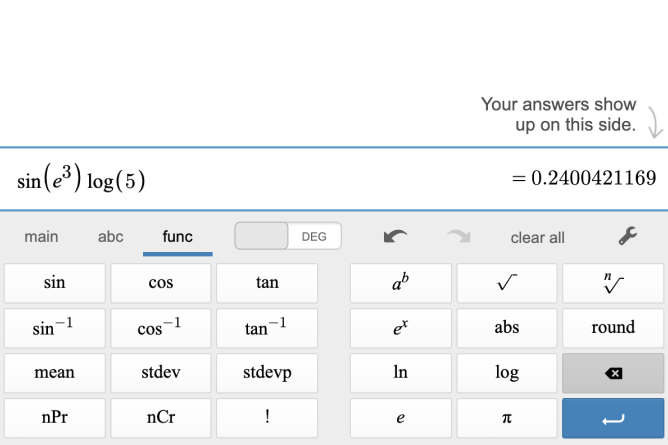The height and width of the screenshot is (445, 668).
Task: Click the redo arrow icon
Action: (x=458, y=237)
